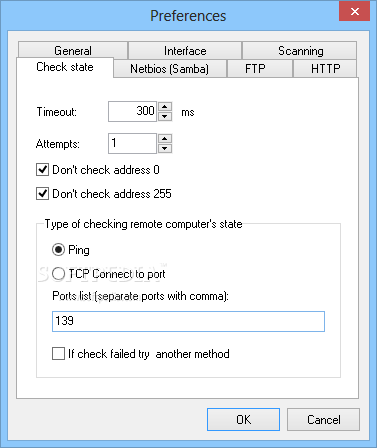Switch to the Interface tab

[185, 50]
